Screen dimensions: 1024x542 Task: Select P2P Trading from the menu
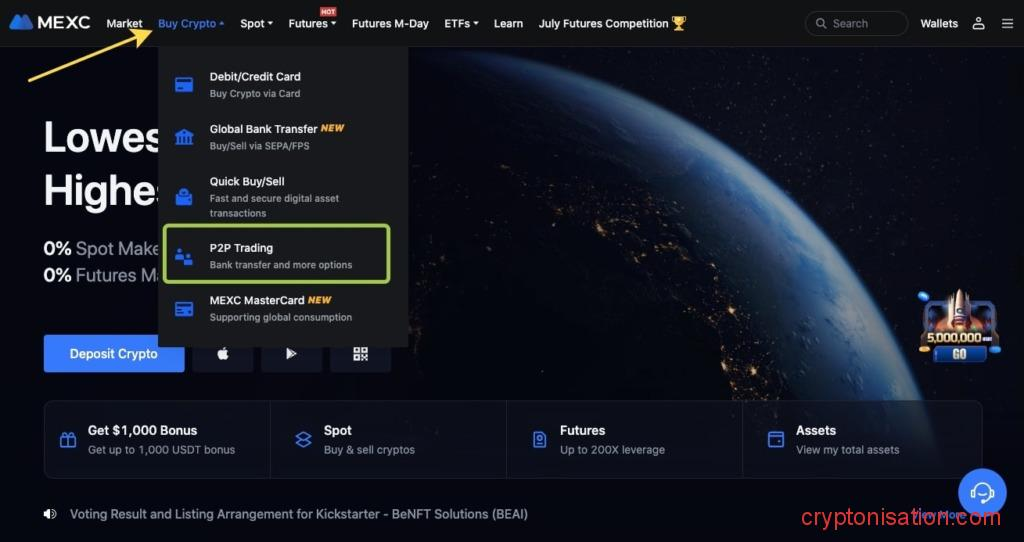coord(276,255)
